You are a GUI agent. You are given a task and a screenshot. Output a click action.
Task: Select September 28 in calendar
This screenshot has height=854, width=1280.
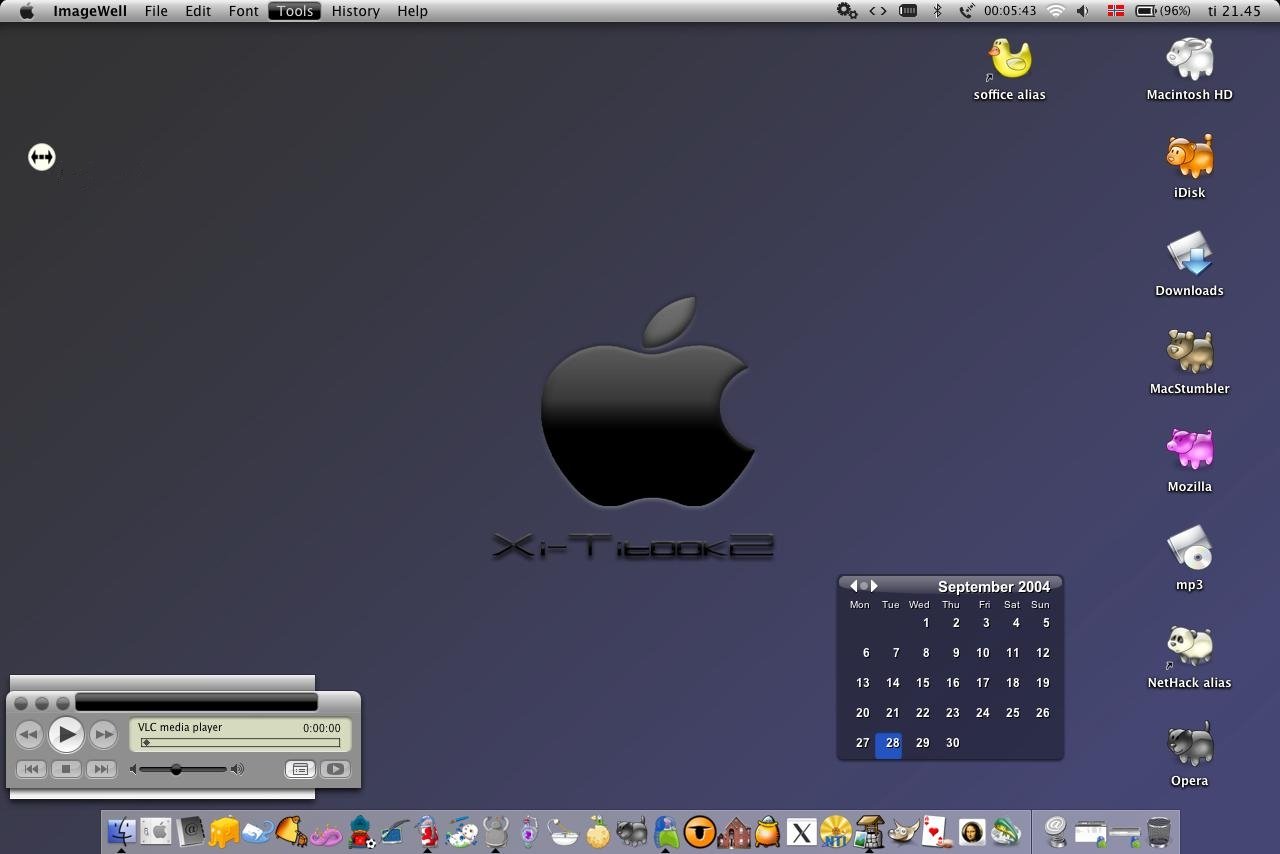click(x=889, y=744)
